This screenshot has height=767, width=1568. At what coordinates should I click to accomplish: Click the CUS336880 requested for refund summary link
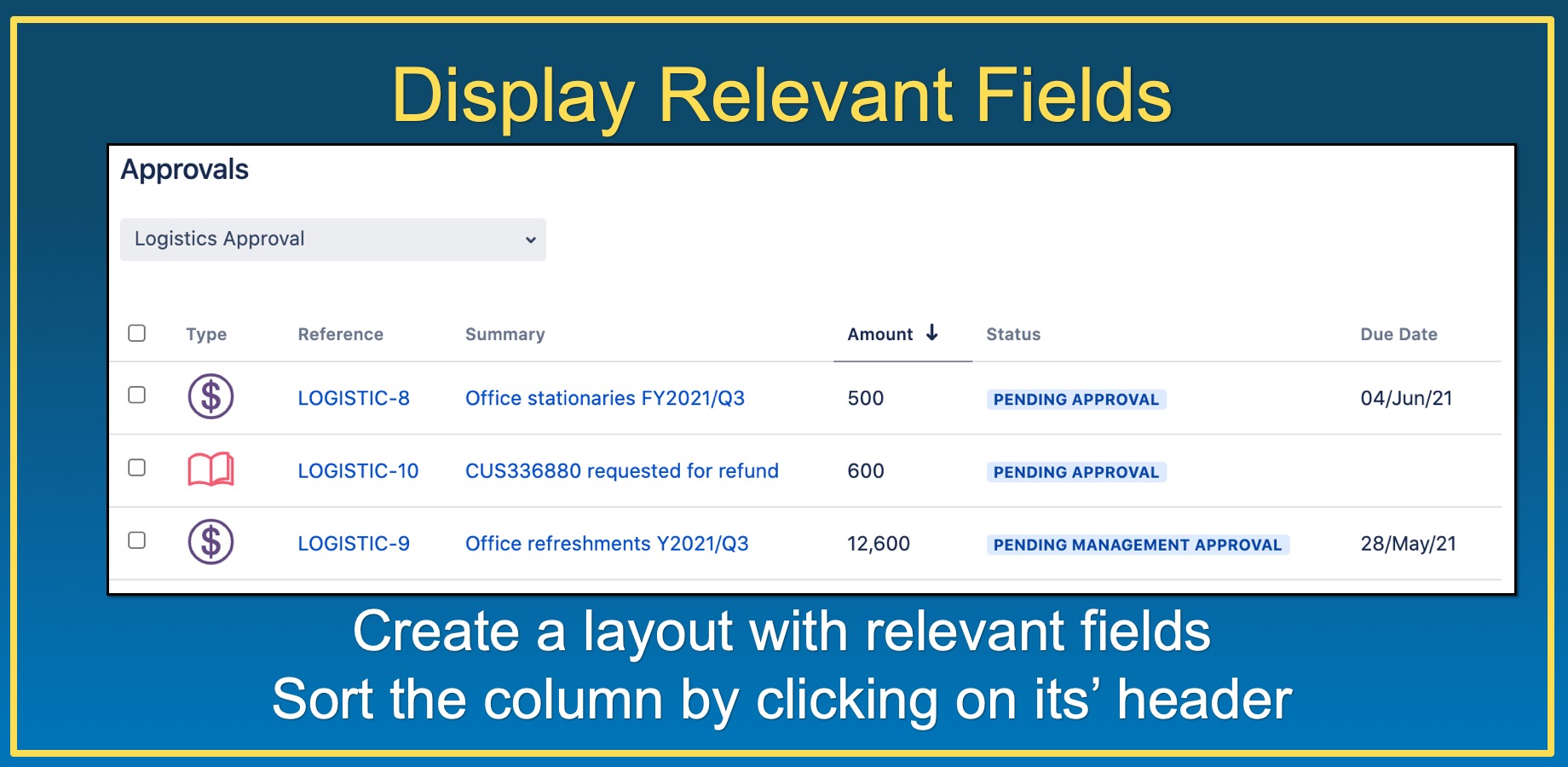(621, 470)
